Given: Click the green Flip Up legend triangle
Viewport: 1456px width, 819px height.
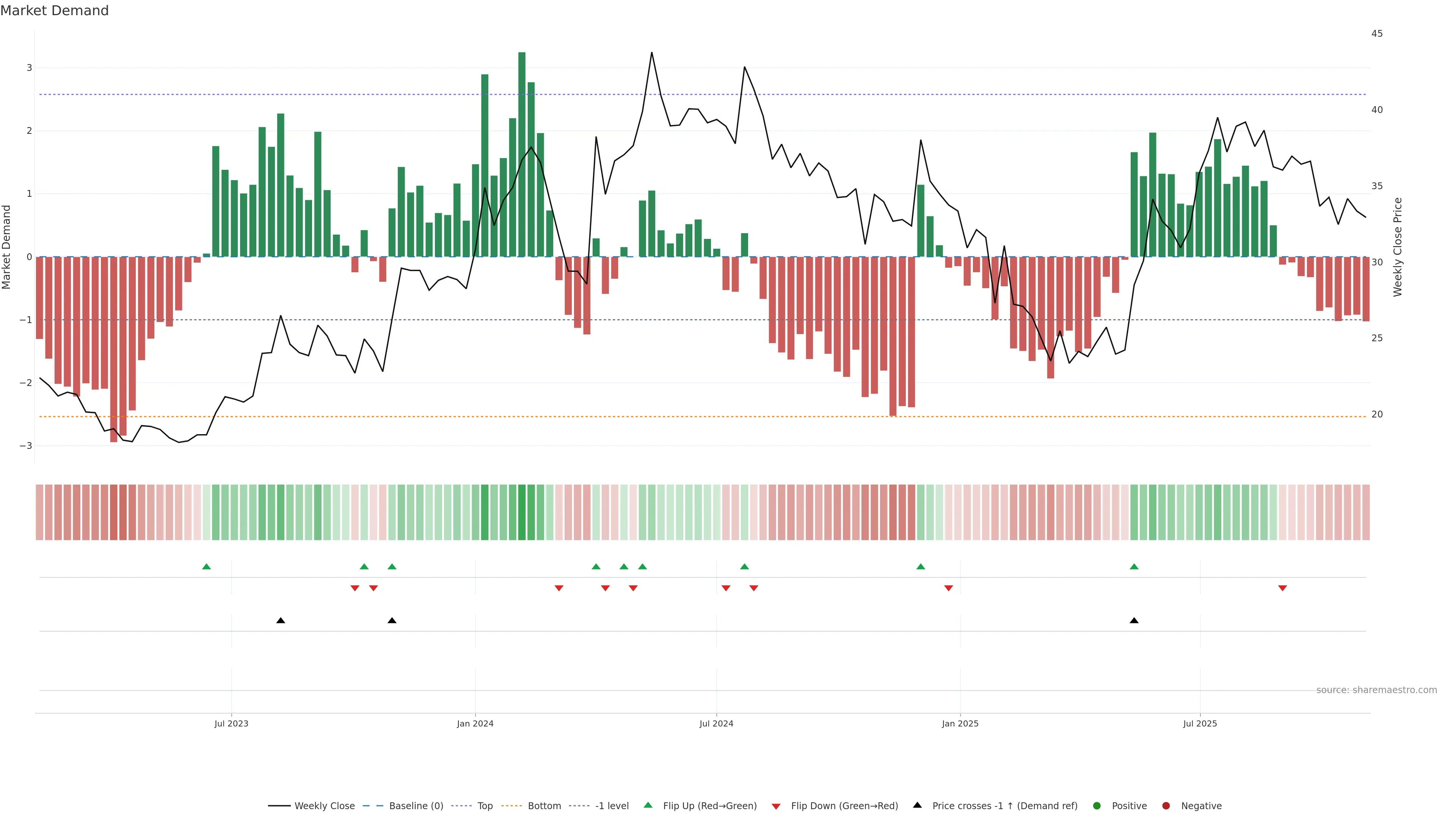Looking at the screenshot, I should click(x=648, y=805).
